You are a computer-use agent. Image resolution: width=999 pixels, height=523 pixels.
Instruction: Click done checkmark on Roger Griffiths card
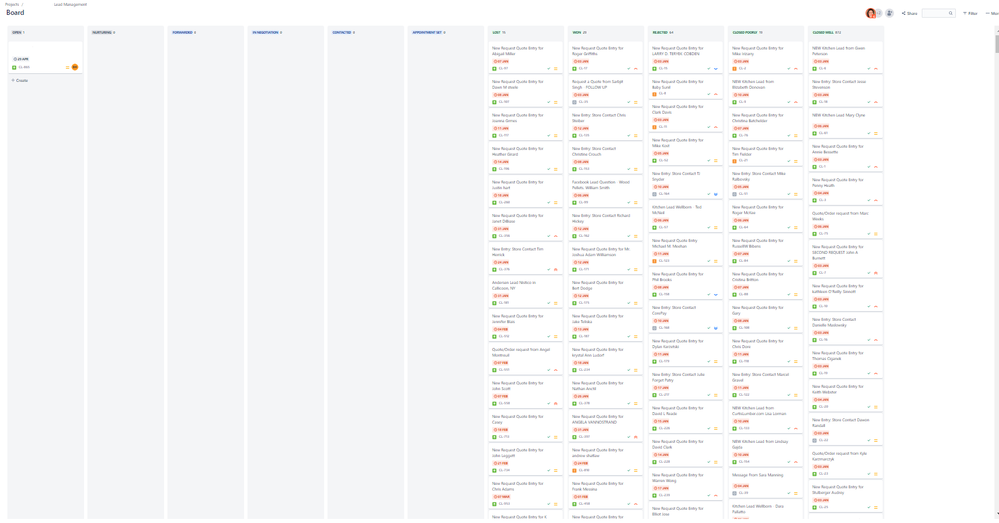pyautogui.click(x=629, y=69)
